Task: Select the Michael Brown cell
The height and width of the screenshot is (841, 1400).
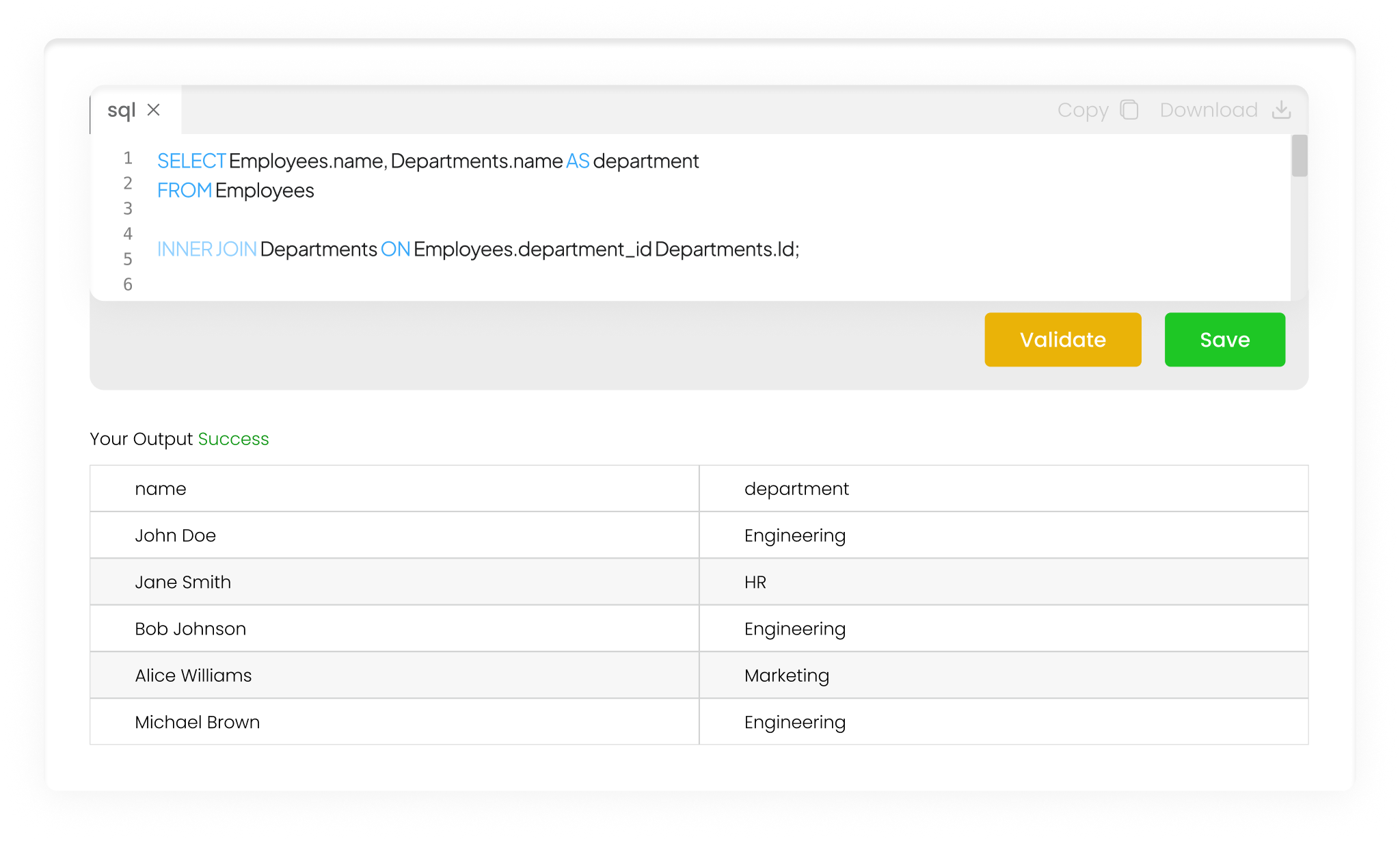Action: click(394, 722)
